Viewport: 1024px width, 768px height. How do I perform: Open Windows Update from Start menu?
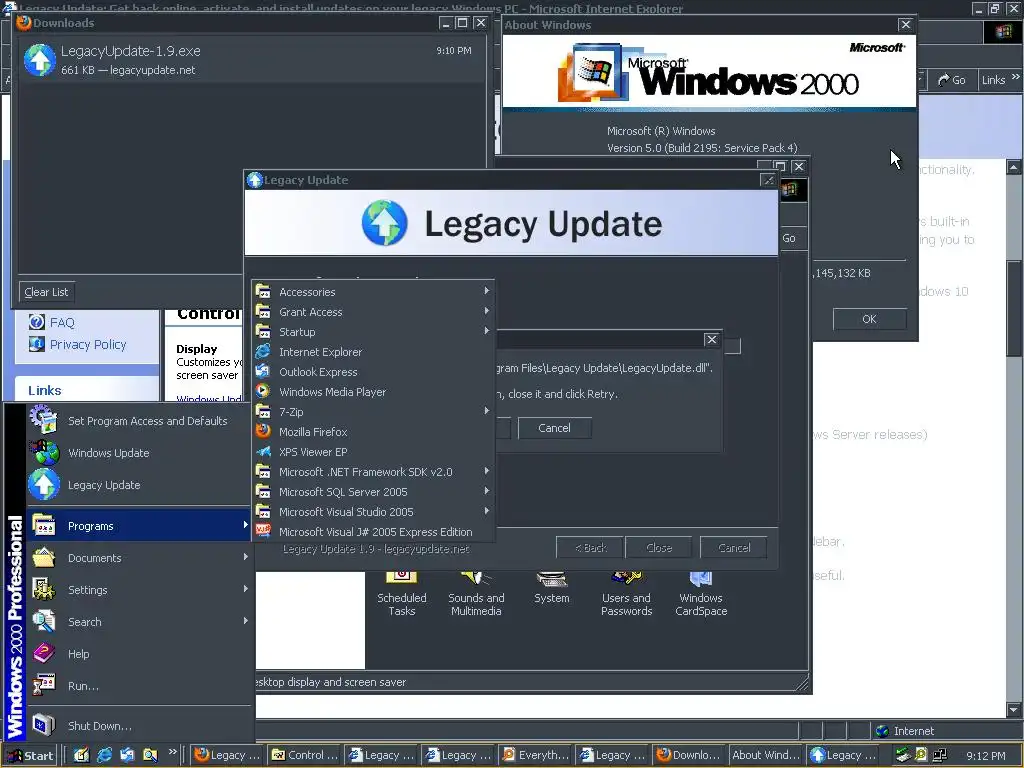click(138, 453)
